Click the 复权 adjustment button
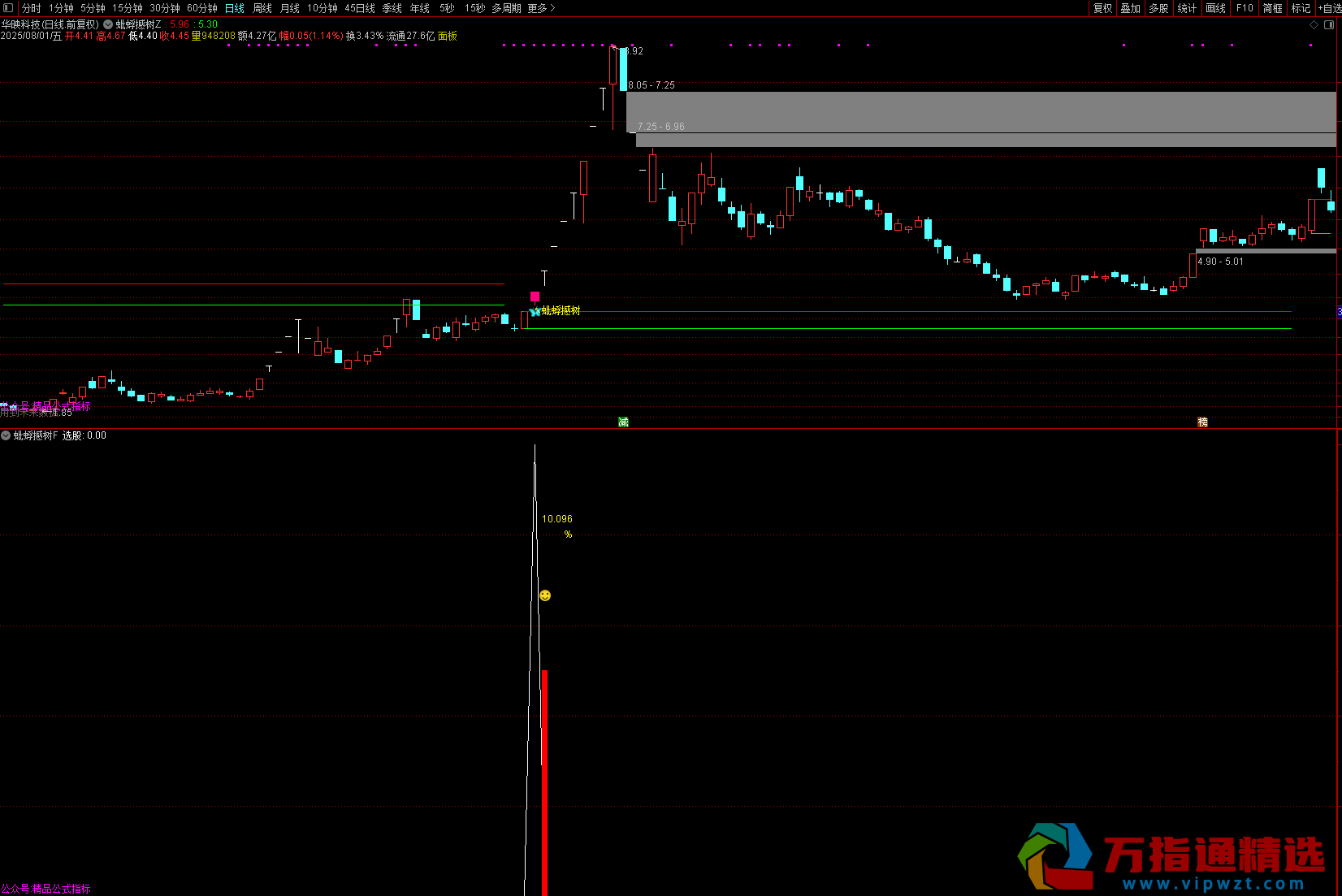The height and width of the screenshot is (896, 1342). pyautogui.click(x=1102, y=8)
